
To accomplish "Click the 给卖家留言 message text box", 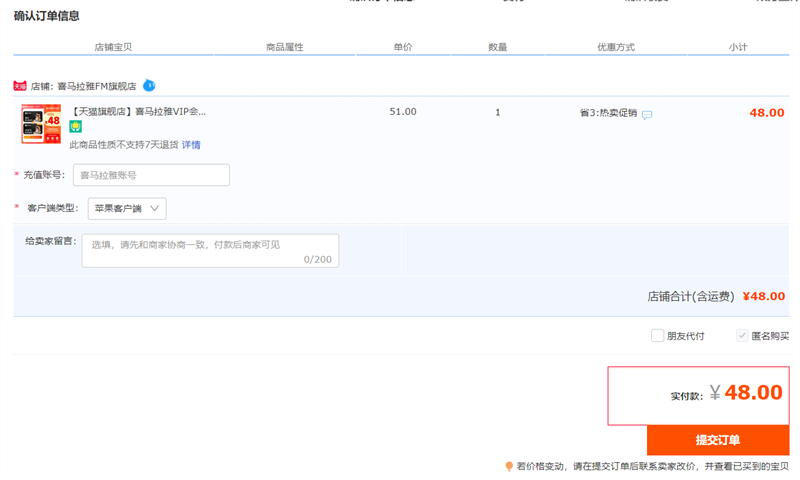I will pos(210,250).
